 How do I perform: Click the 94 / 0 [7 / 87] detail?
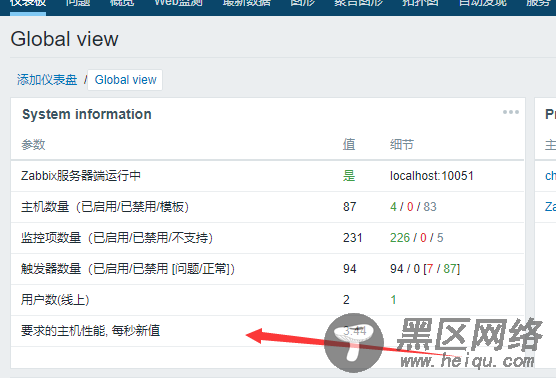(425, 269)
